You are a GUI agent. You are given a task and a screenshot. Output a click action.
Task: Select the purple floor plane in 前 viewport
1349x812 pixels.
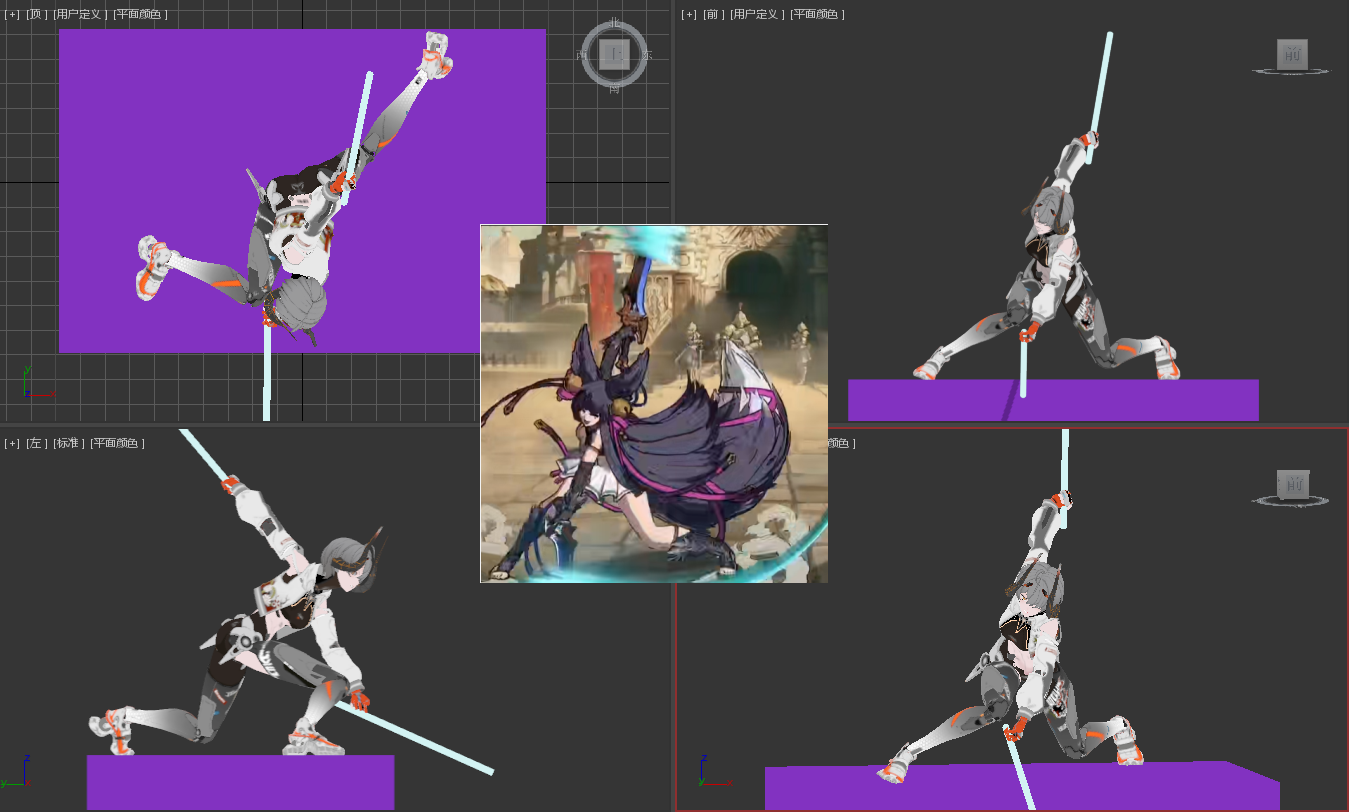[x=1053, y=400]
